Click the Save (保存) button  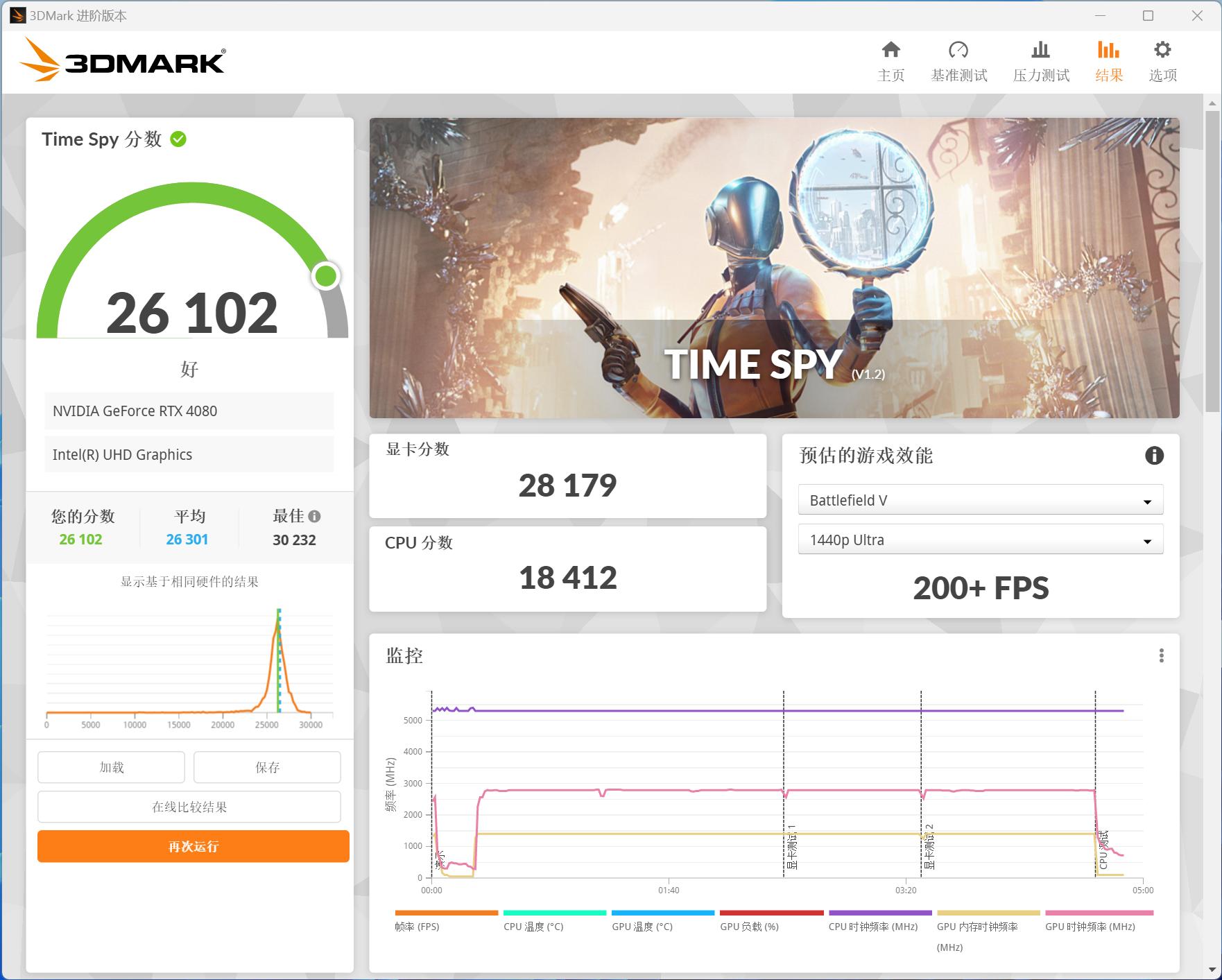click(267, 767)
